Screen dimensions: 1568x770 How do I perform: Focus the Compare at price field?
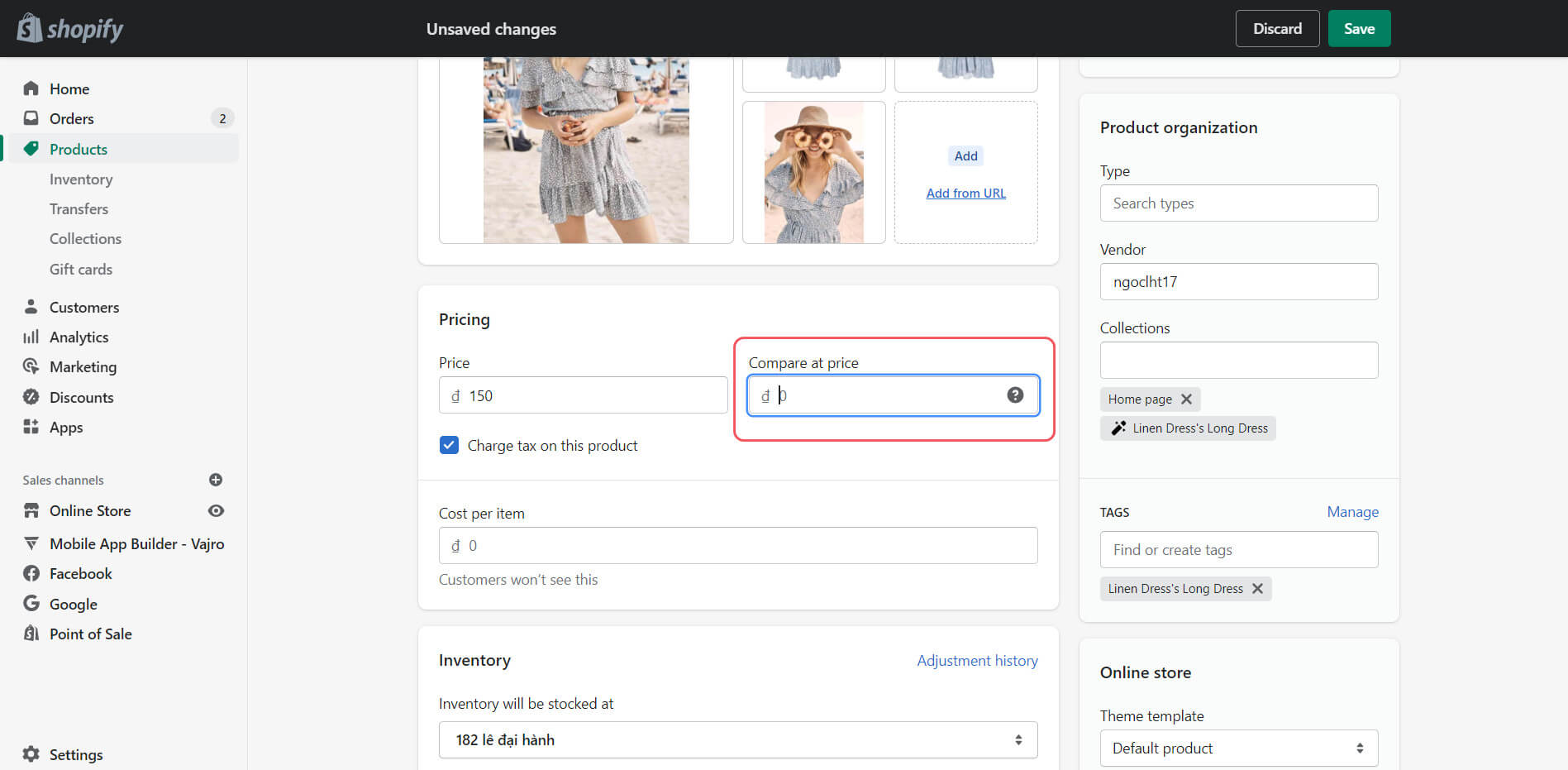click(893, 395)
